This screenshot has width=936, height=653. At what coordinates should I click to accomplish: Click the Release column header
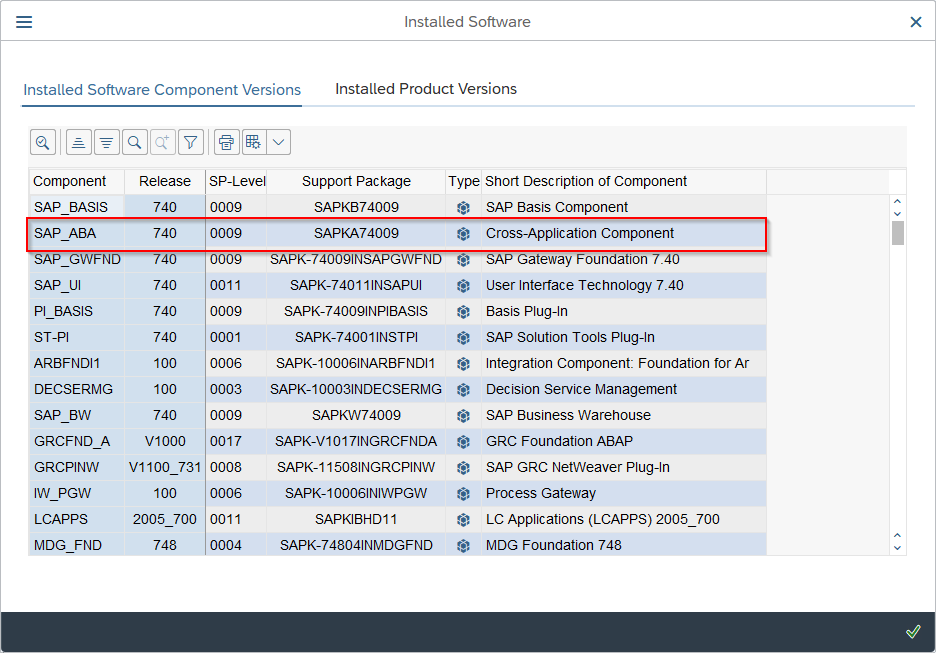click(x=165, y=182)
